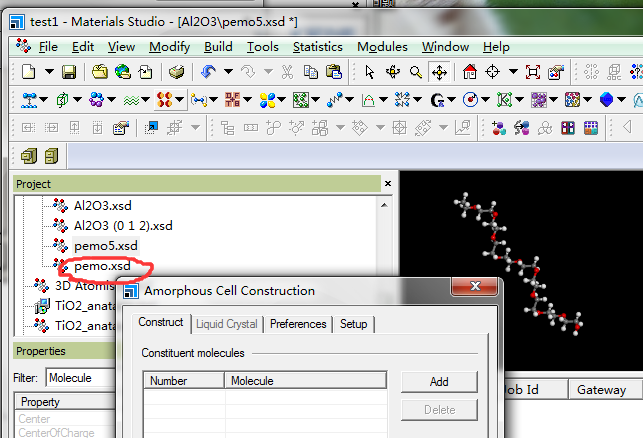Select the Zoom magnifier tool

(x=415, y=72)
